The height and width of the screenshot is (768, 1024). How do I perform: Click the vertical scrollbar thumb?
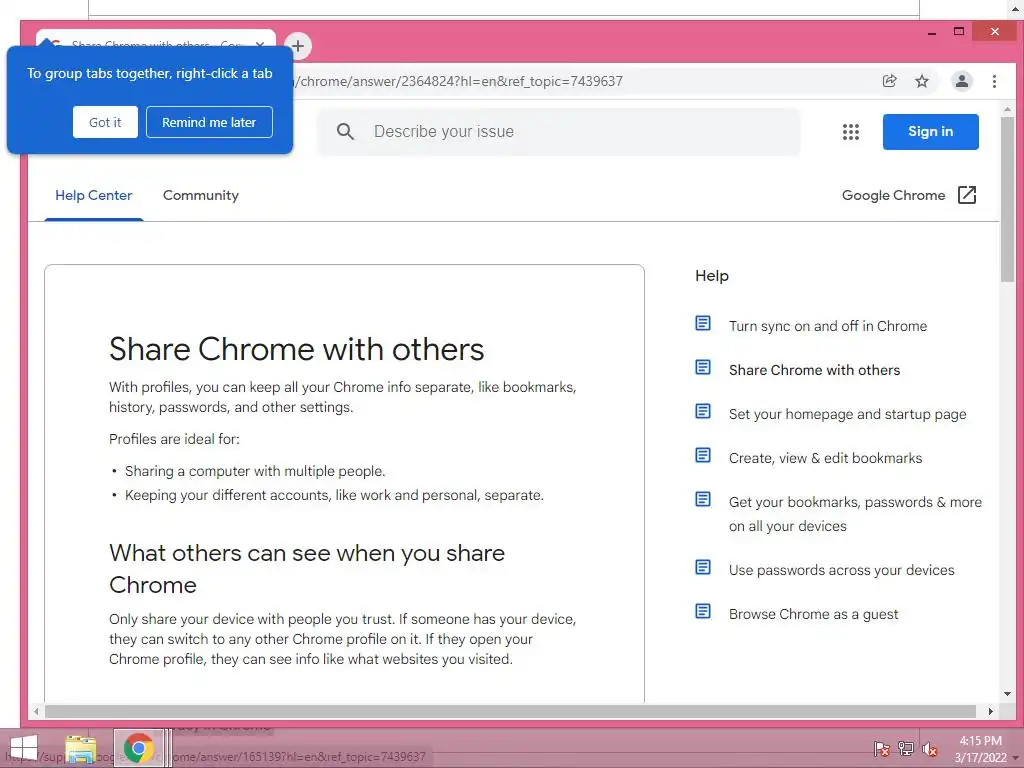tap(1007, 199)
